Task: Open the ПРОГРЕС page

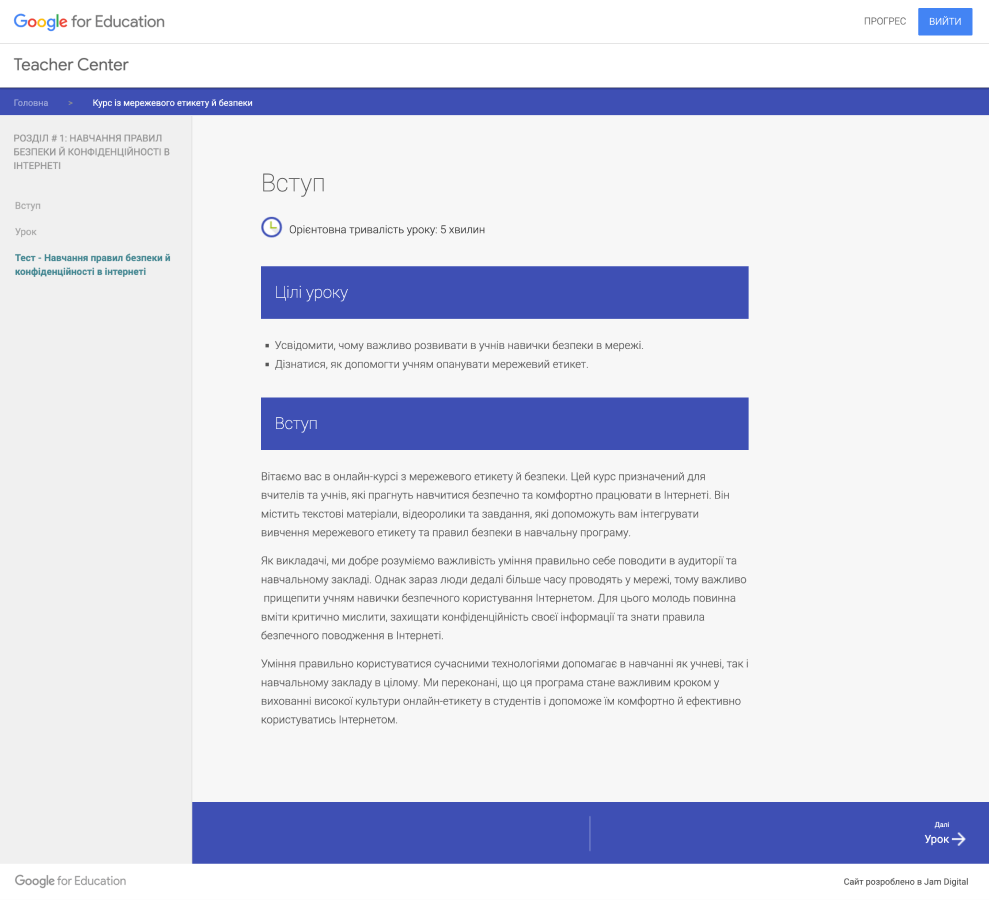Action: tap(885, 22)
